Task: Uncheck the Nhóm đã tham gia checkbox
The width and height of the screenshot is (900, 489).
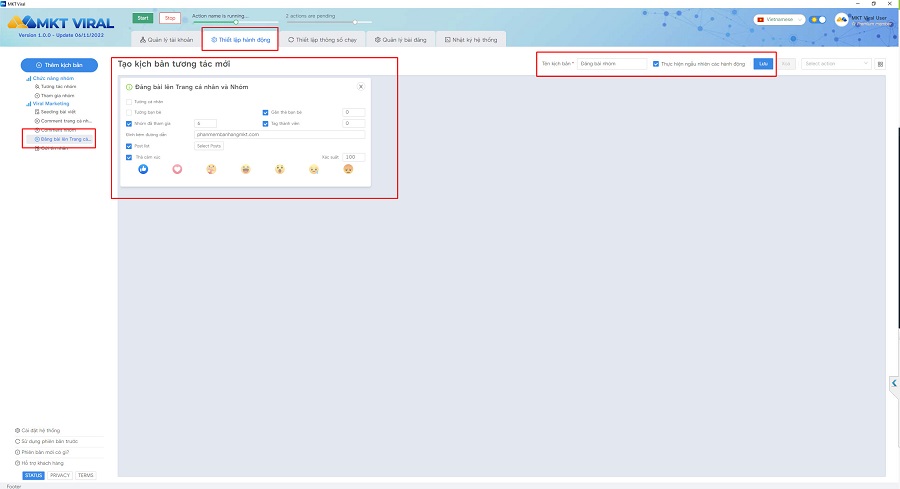Action: [129, 123]
